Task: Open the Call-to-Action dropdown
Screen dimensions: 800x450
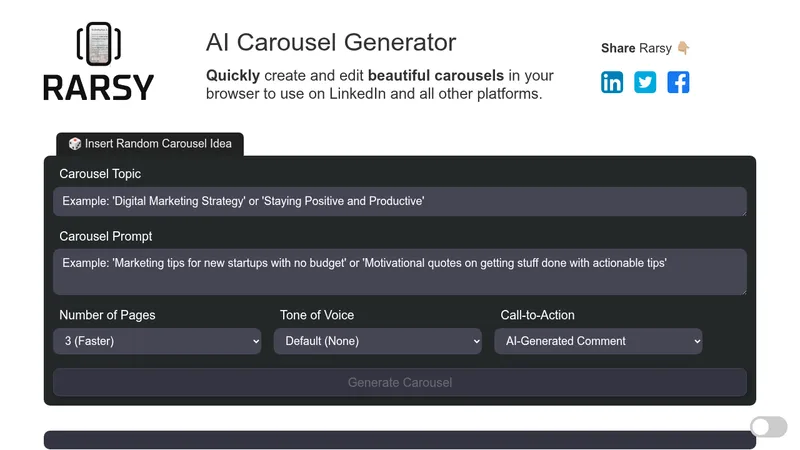Action: pyautogui.click(x=598, y=341)
